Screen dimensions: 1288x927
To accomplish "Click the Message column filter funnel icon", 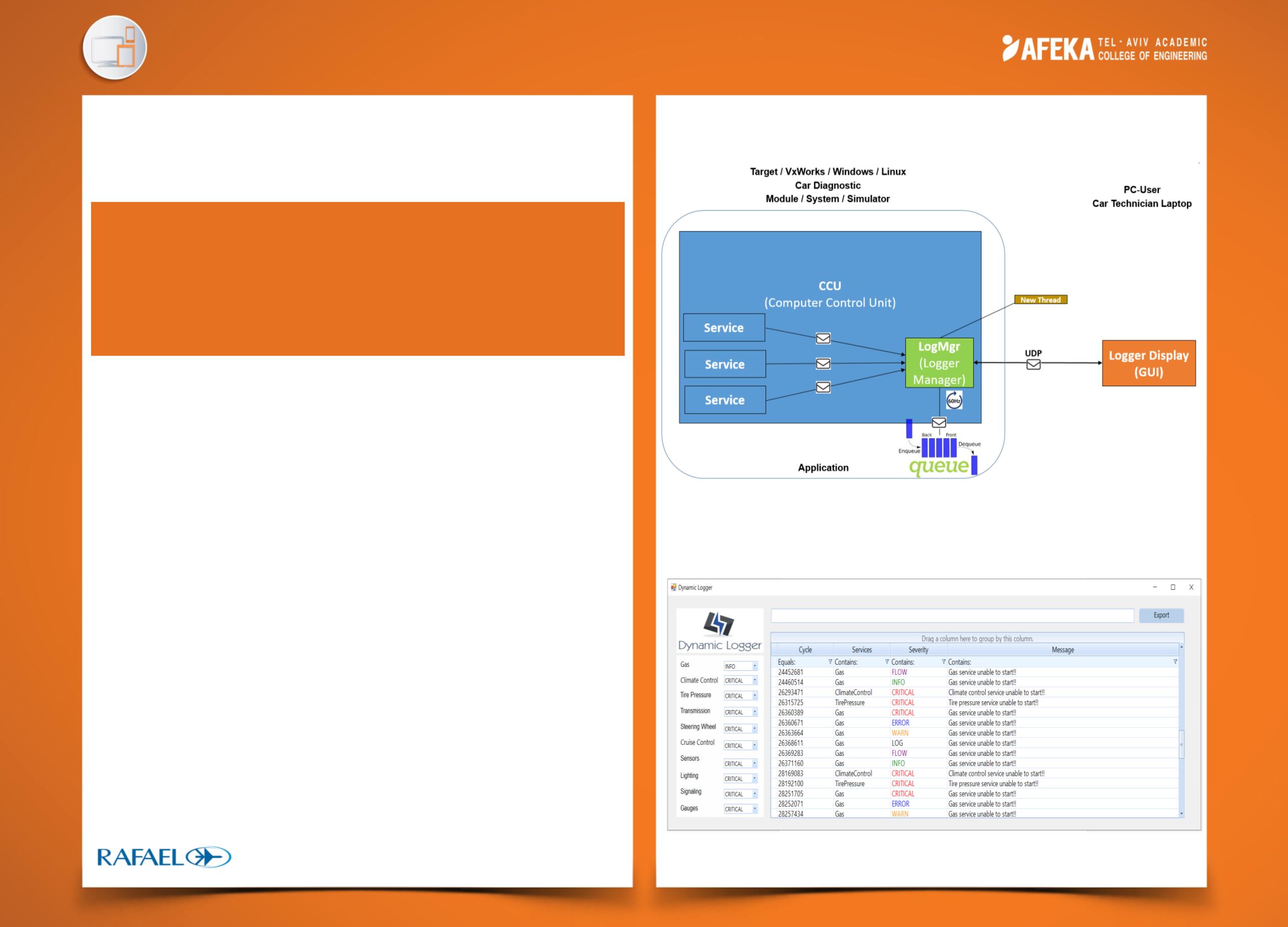I will (x=1175, y=662).
